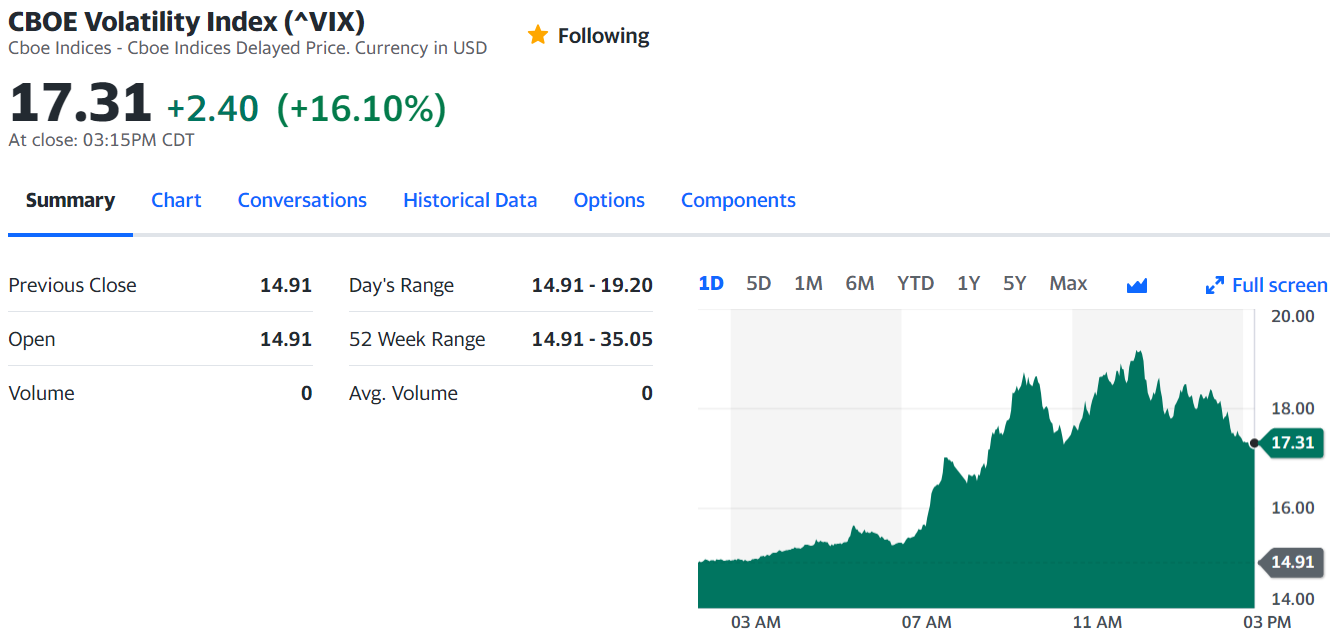Click the +2.40 change value

point(212,108)
